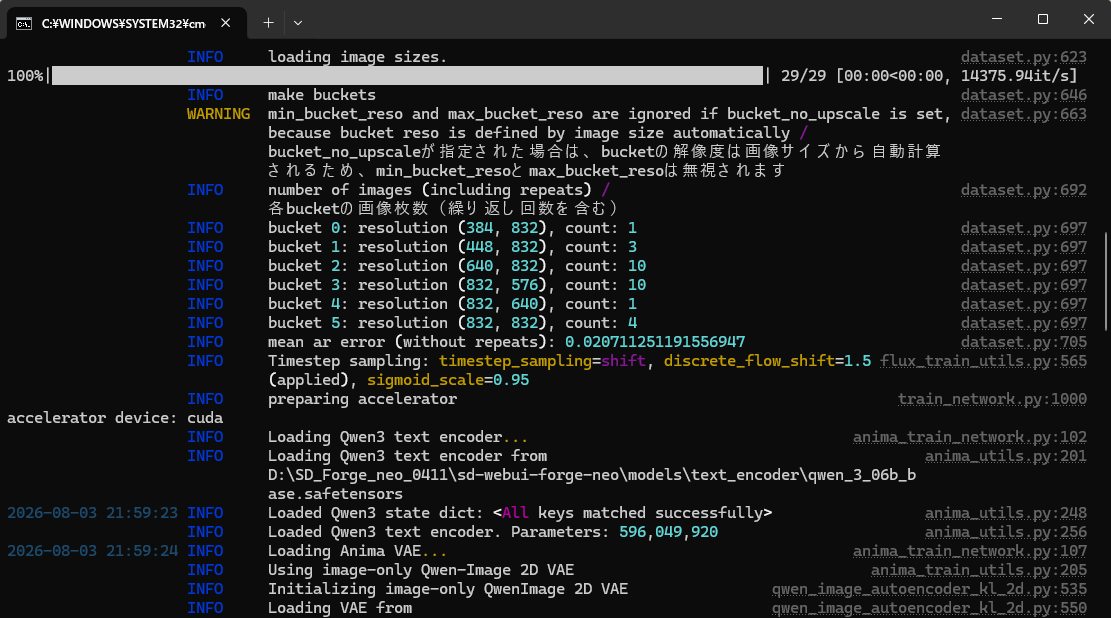Click the timestep_sampling=shift text
The height and width of the screenshot is (618, 1111).
tap(542, 361)
